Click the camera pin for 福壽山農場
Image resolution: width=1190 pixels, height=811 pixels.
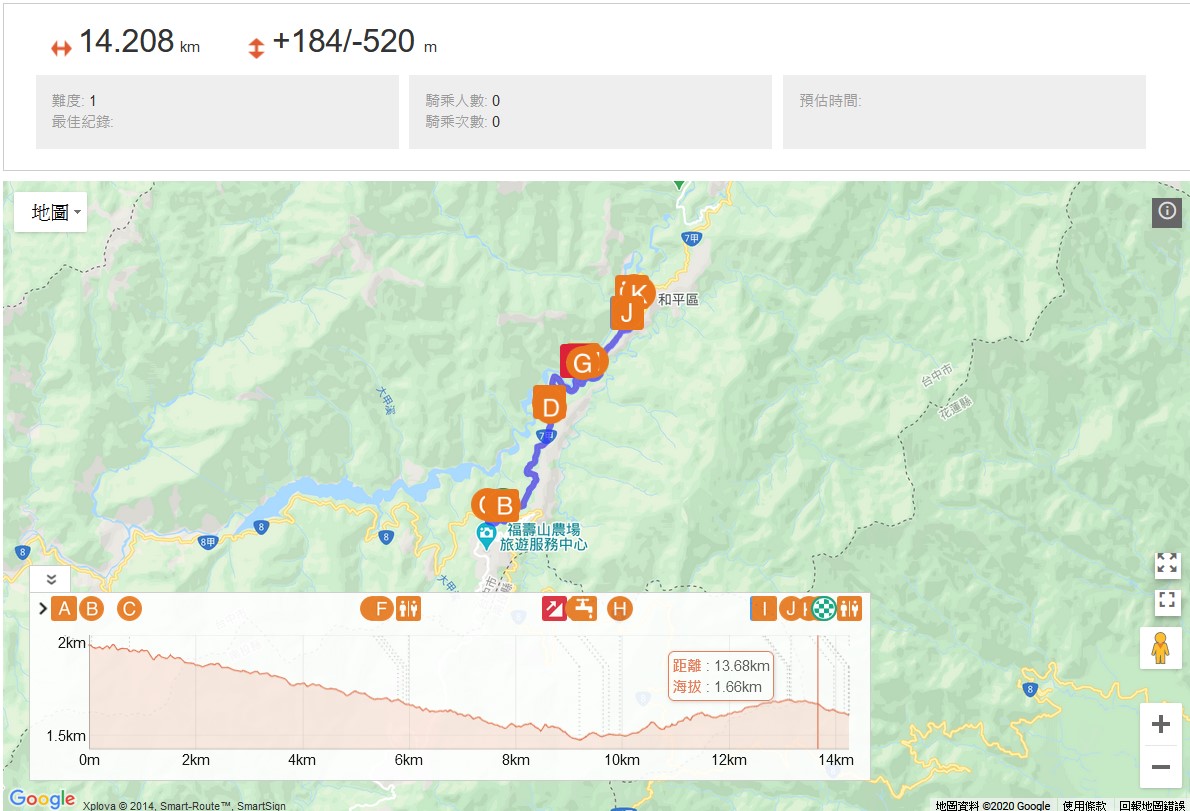[486, 535]
